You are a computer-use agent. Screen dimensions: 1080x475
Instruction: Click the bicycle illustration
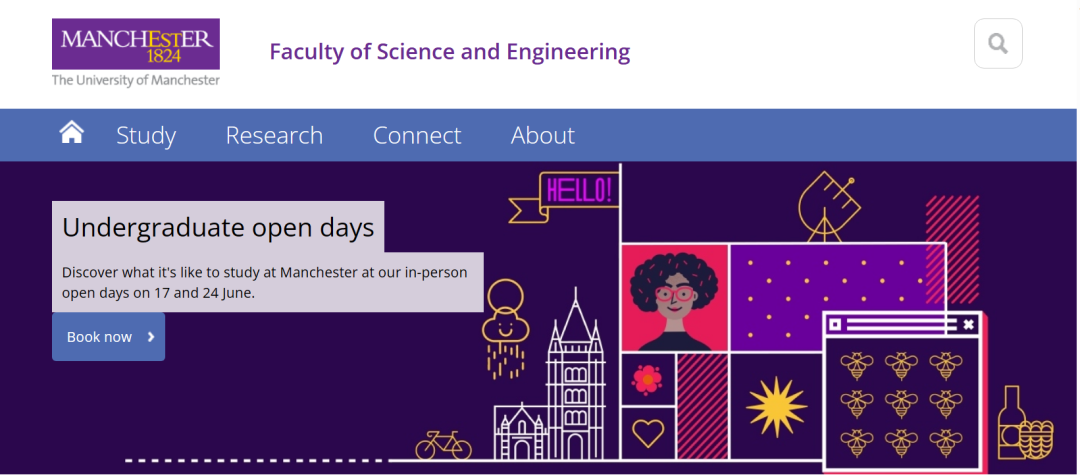pyautogui.click(x=443, y=444)
